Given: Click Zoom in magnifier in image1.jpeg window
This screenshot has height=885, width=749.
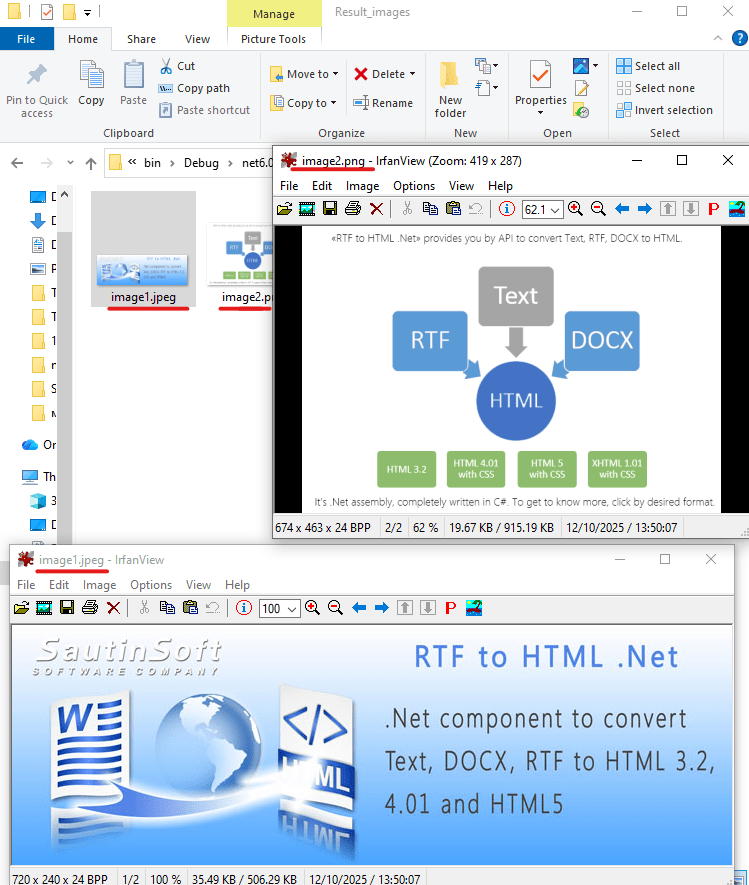Looking at the screenshot, I should 313,608.
